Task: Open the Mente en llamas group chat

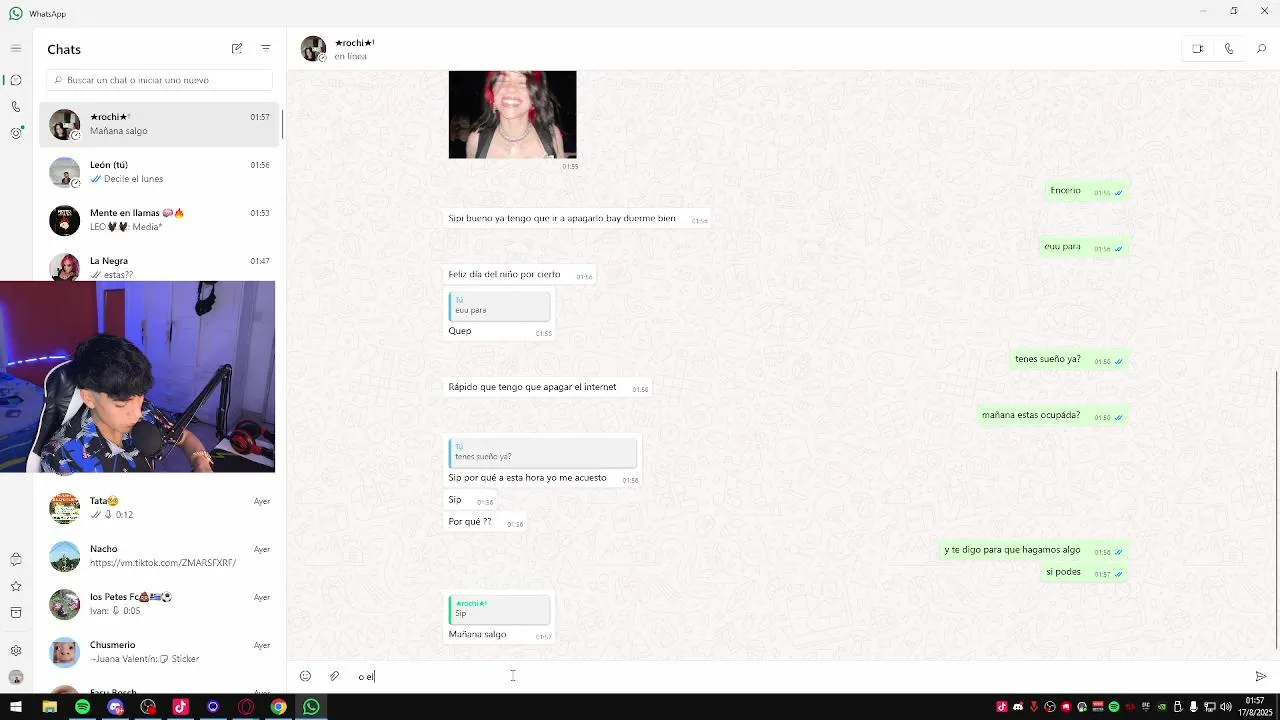Action: click(160, 220)
